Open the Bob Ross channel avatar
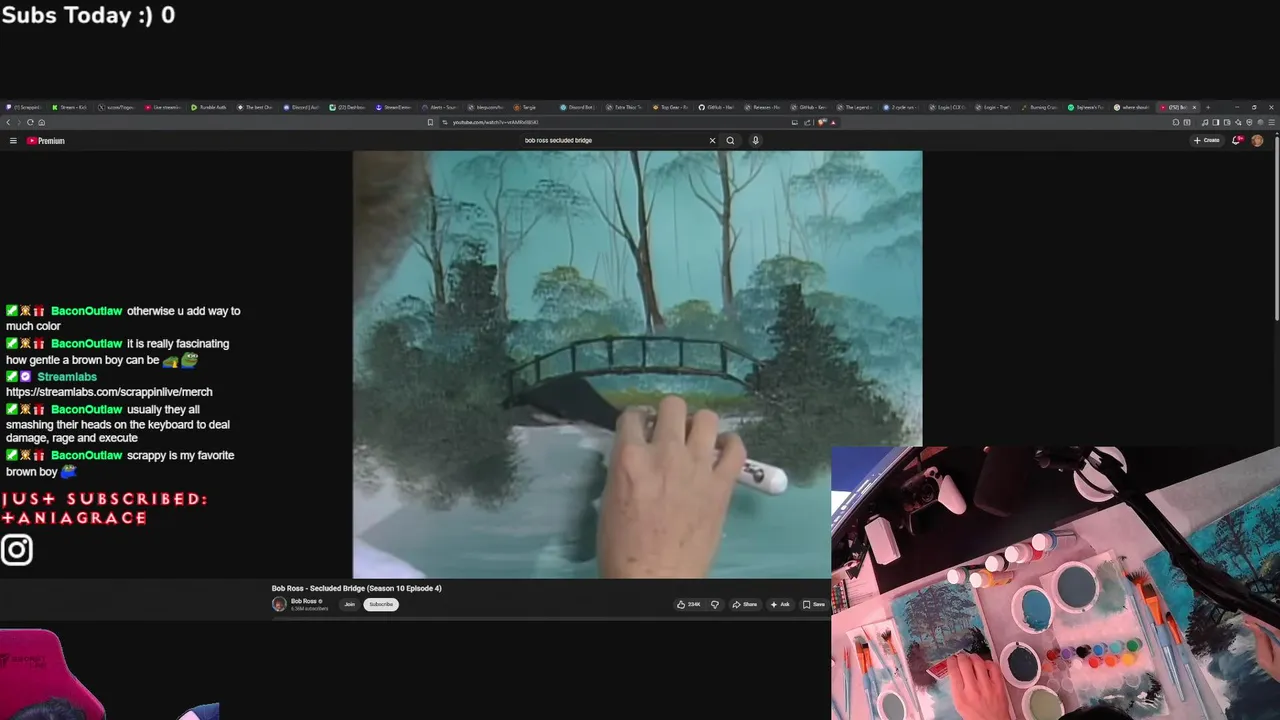The height and width of the screenshot is (720, 1280). (x=279, y=604)
